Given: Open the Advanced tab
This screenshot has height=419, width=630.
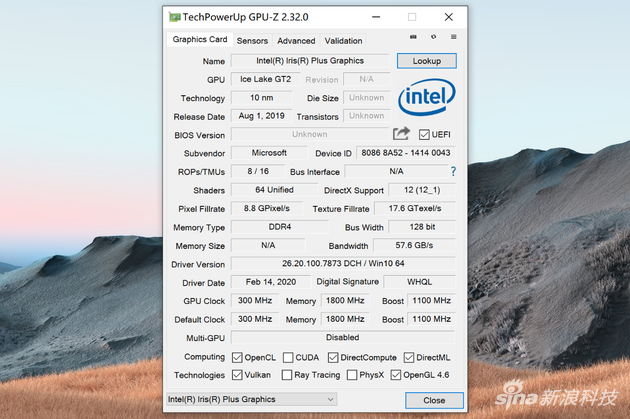Looking at the screenshot, I should coord(296,41).
